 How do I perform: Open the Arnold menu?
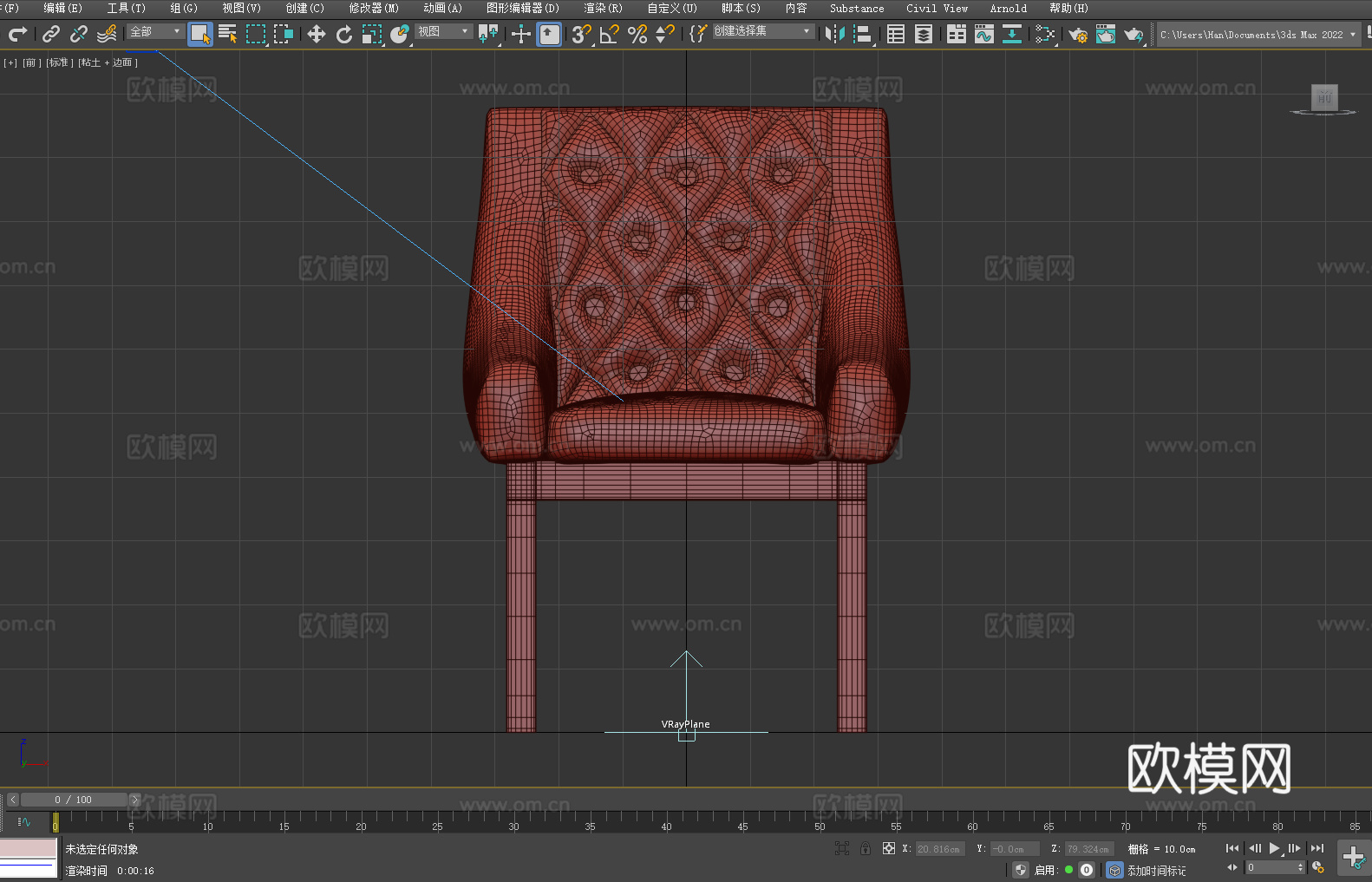pos(1008,8)
